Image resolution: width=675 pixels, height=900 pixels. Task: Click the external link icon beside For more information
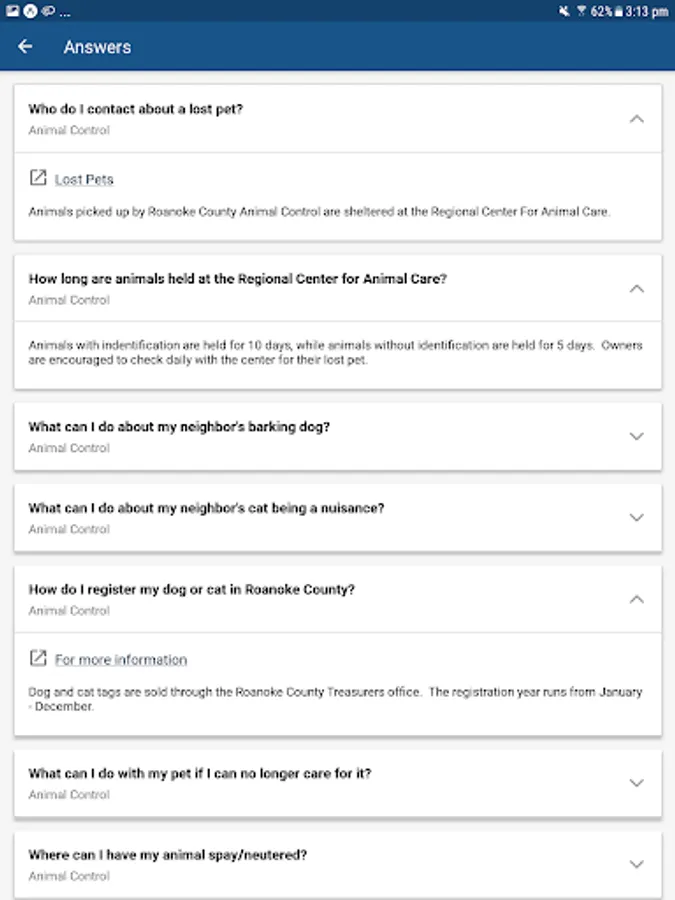pyautogui.click(x=38, y=659)
